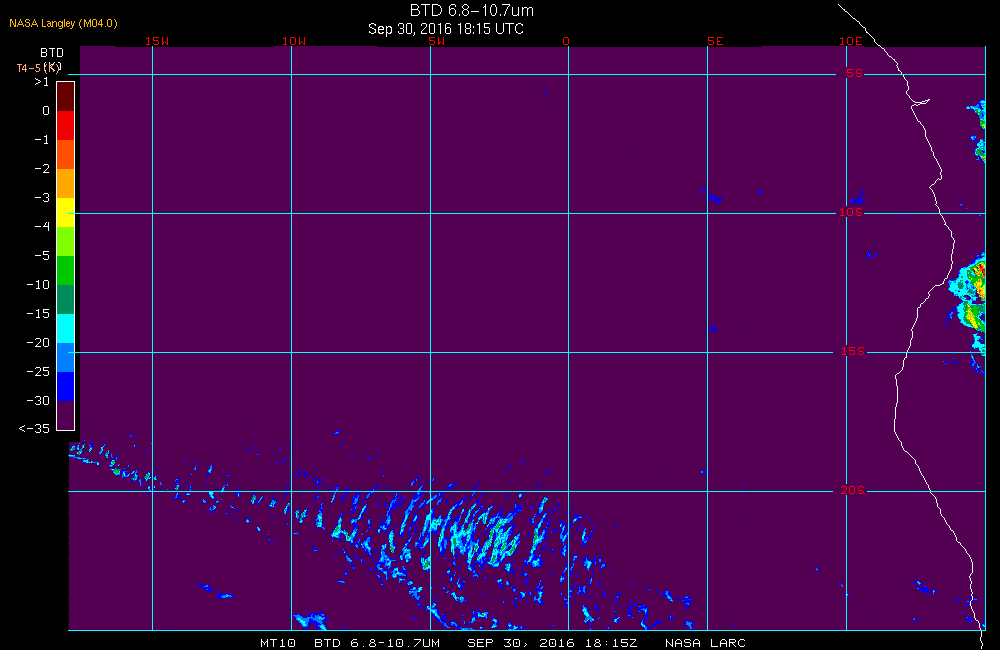The height and width of the screenshot is (650, 1000).
Task: Click the dark blue -25 to -30 swatch
Action: pyautogui.click(x=66, y=387)
